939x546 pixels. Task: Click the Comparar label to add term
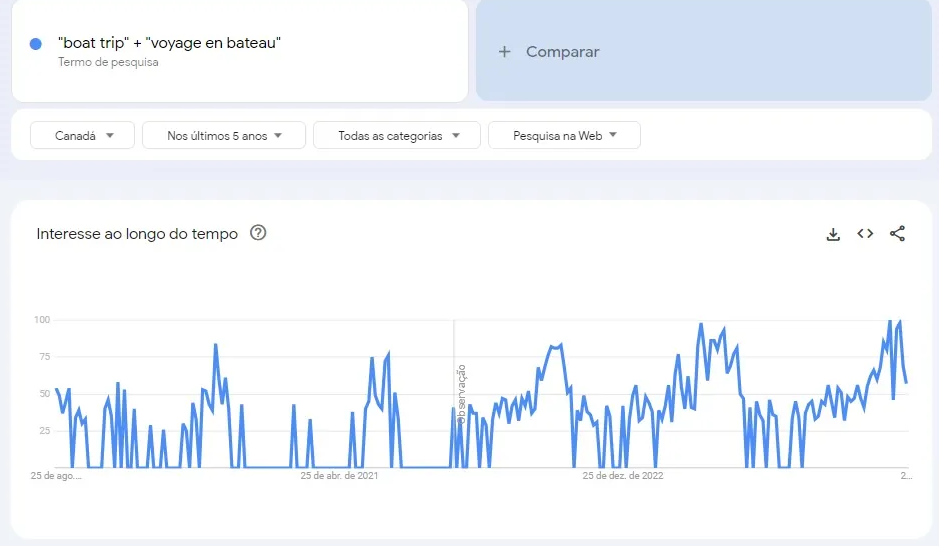562,52
